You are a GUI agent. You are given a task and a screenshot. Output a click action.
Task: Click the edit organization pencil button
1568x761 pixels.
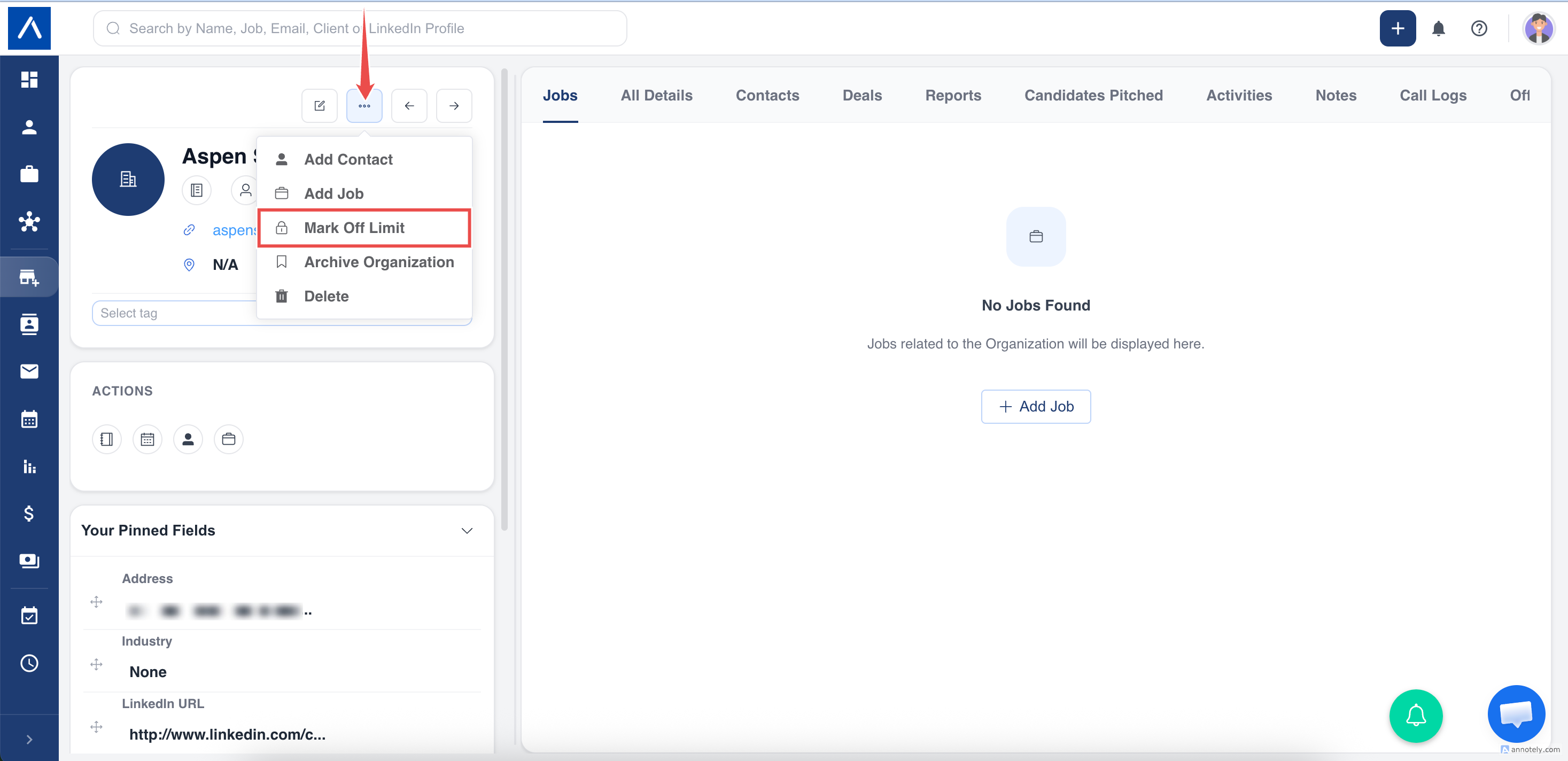[320, 105]
